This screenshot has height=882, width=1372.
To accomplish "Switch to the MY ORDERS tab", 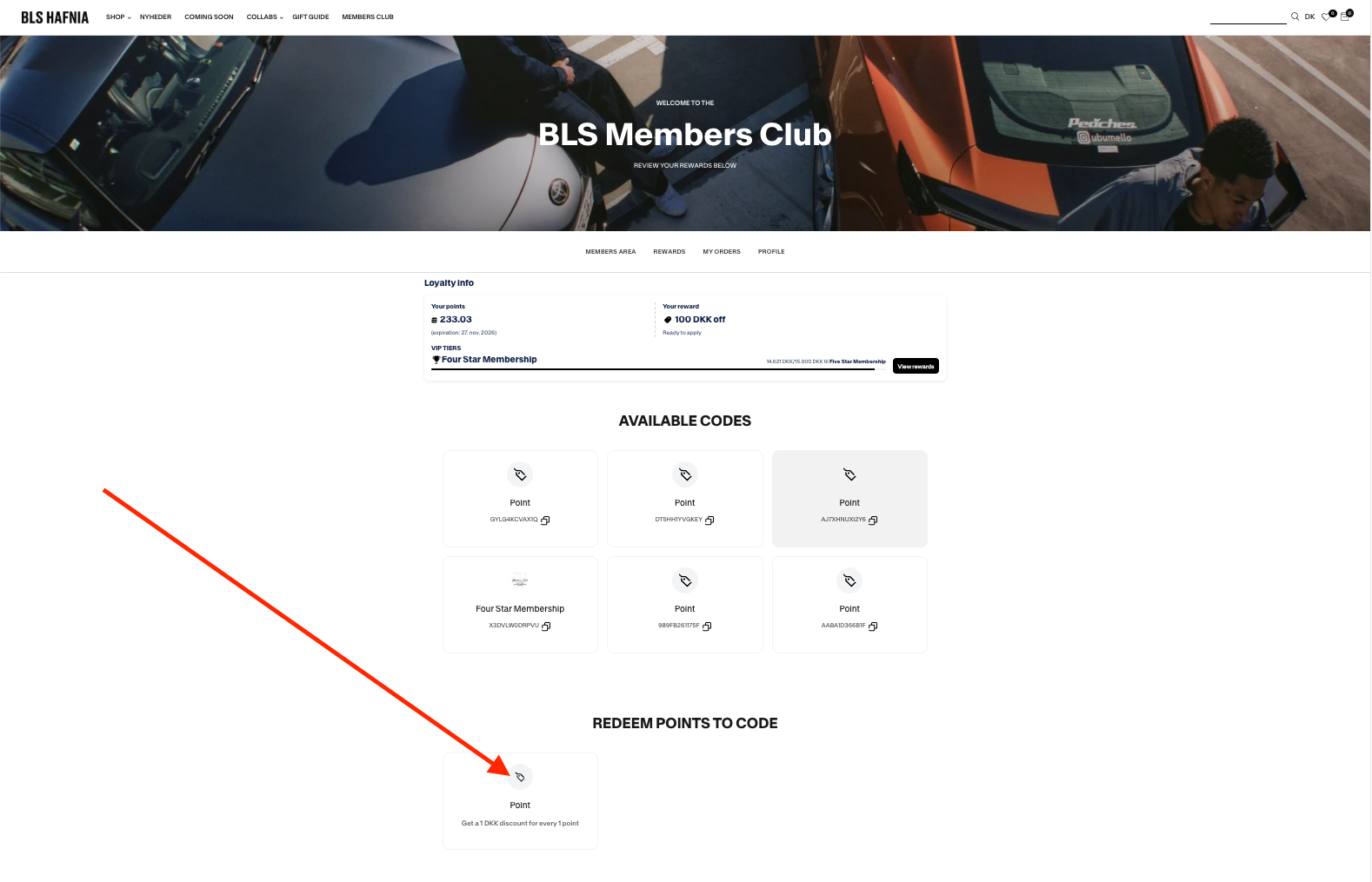I will pyautogui.click(x=722, y=252).
